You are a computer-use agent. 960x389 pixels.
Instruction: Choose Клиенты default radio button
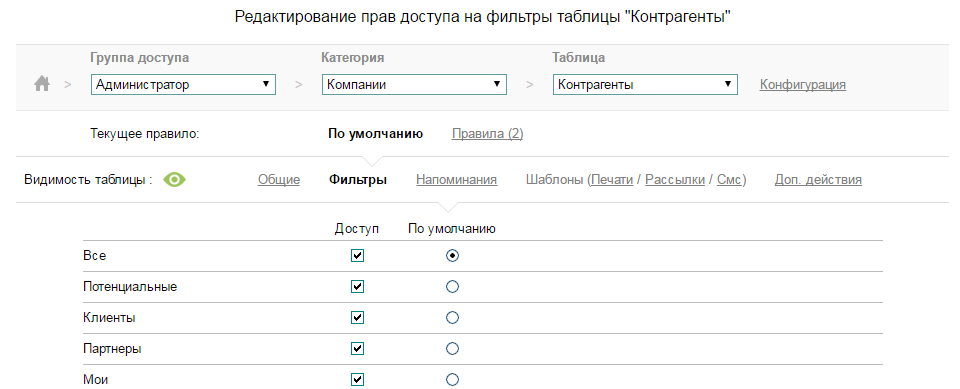click(452, 317)
